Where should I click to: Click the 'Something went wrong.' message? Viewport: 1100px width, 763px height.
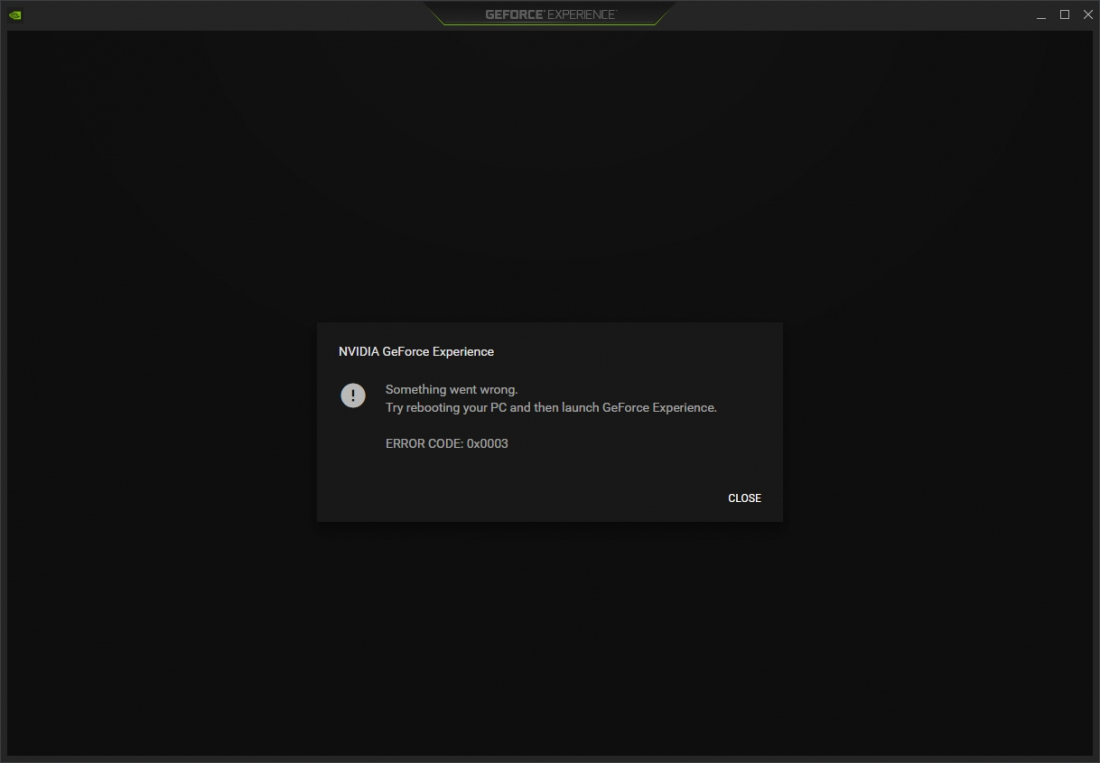coord(452,389)
